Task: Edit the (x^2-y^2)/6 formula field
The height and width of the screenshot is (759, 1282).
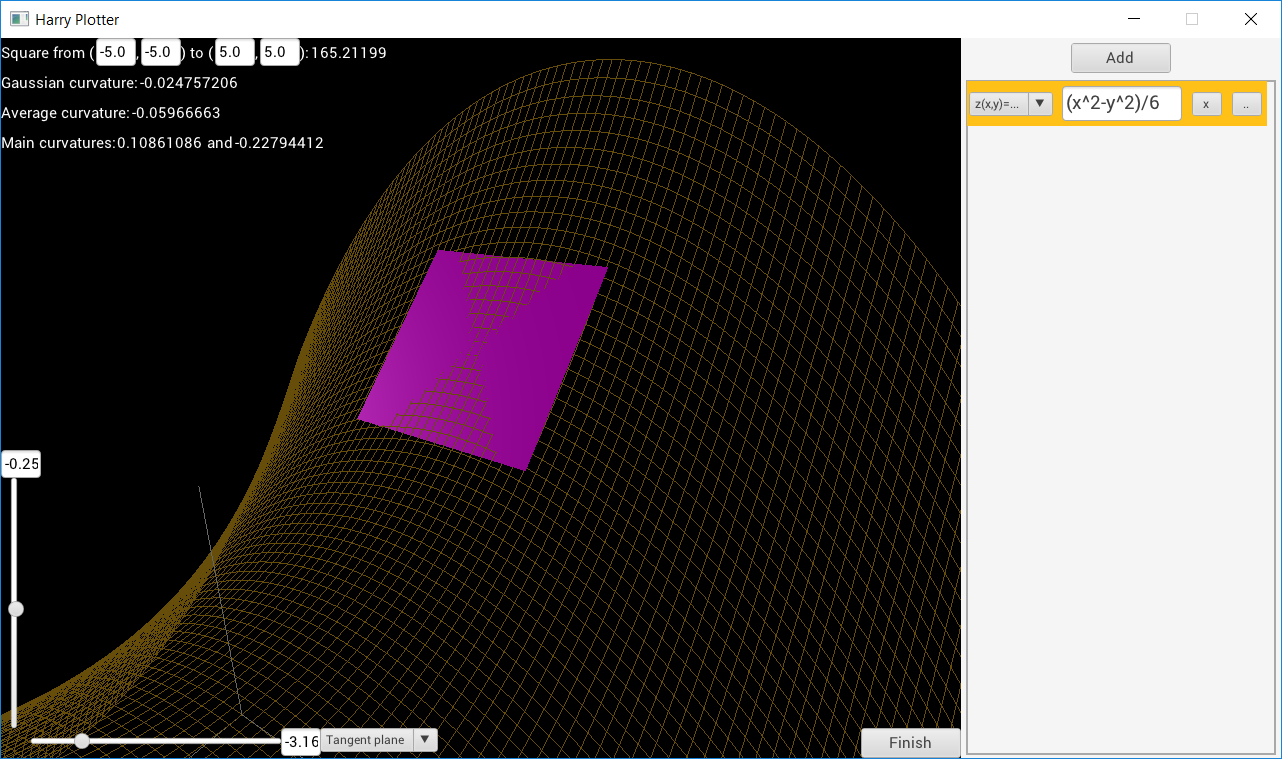Action: click(x=1122, y=103)
